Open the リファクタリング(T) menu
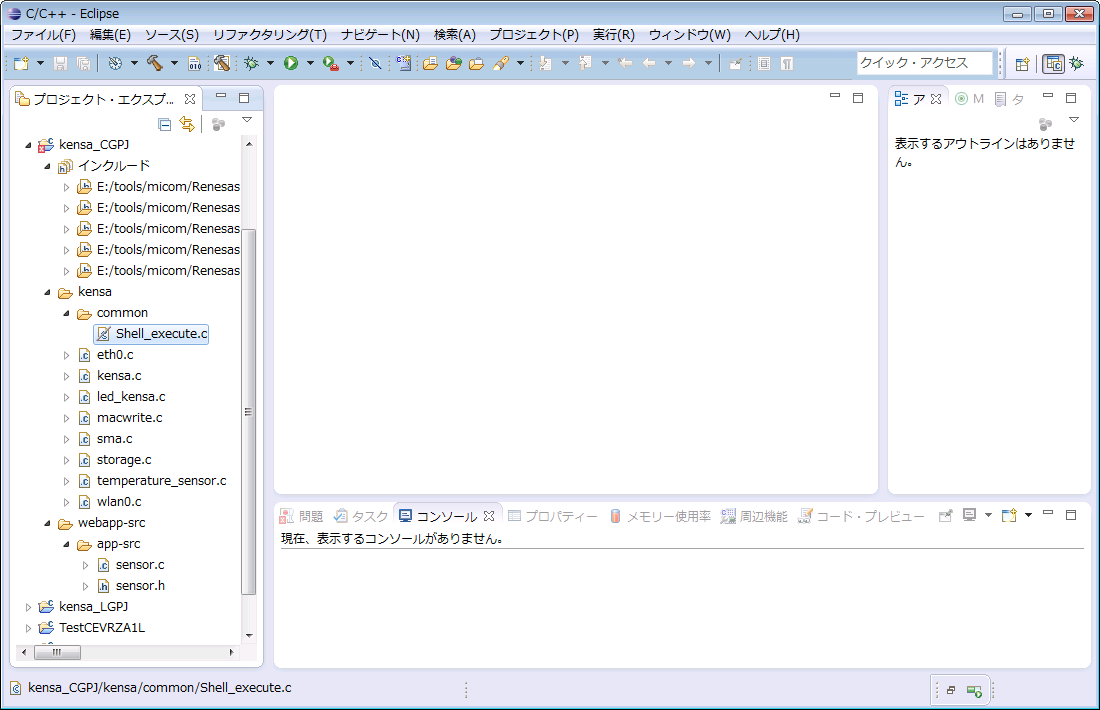1100x710 pixels. 270,34
